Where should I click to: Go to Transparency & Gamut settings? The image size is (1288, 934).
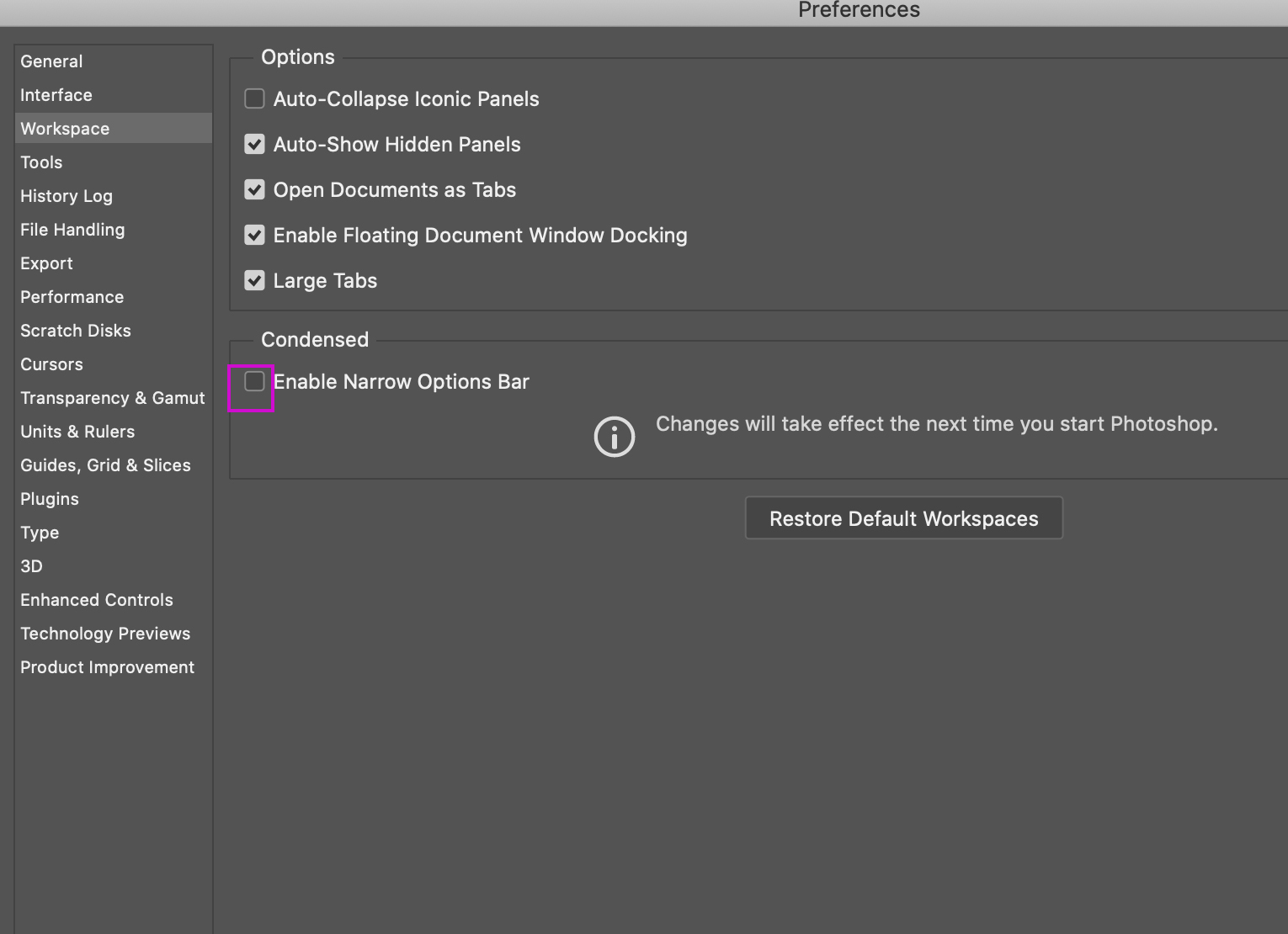tap(112, 397)
